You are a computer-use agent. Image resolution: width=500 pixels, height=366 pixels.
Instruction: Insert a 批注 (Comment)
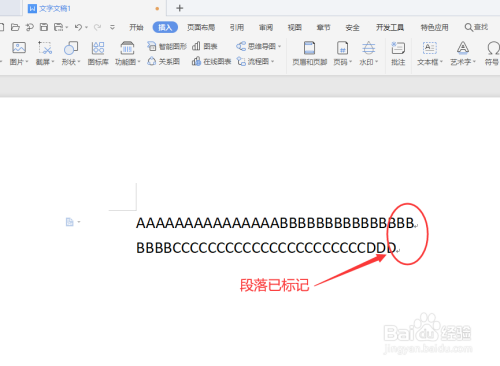(x=398, y=53)
